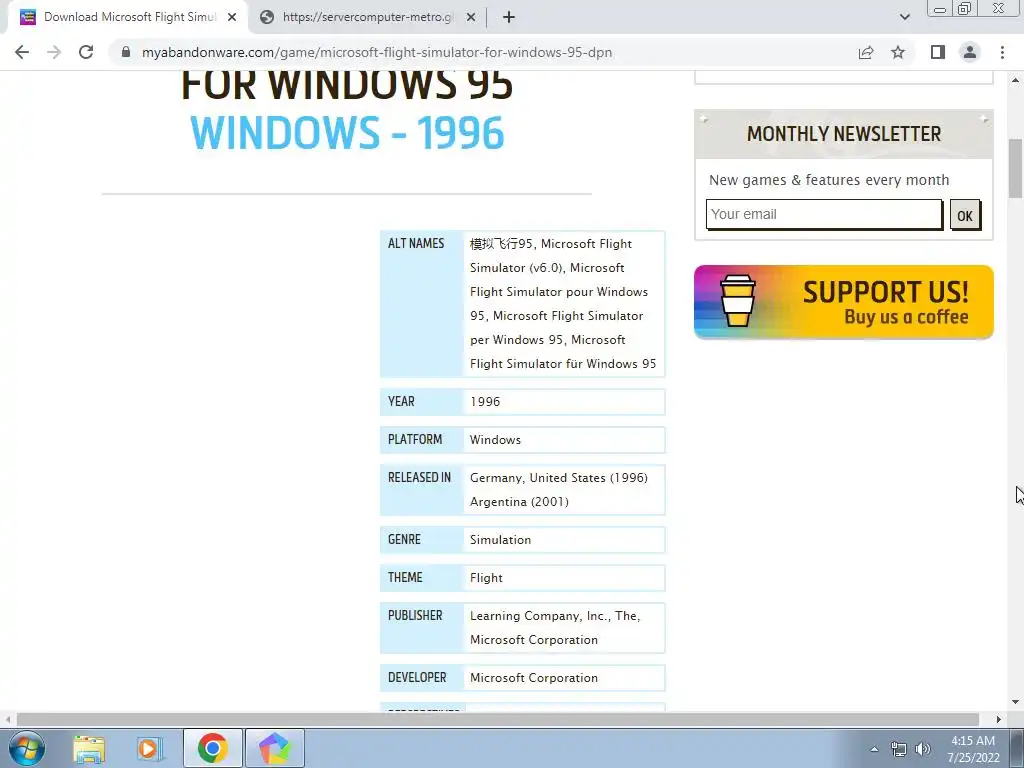
Task: Click the taskbar clock showing 4:15 AM
Action: coord(973,749)
